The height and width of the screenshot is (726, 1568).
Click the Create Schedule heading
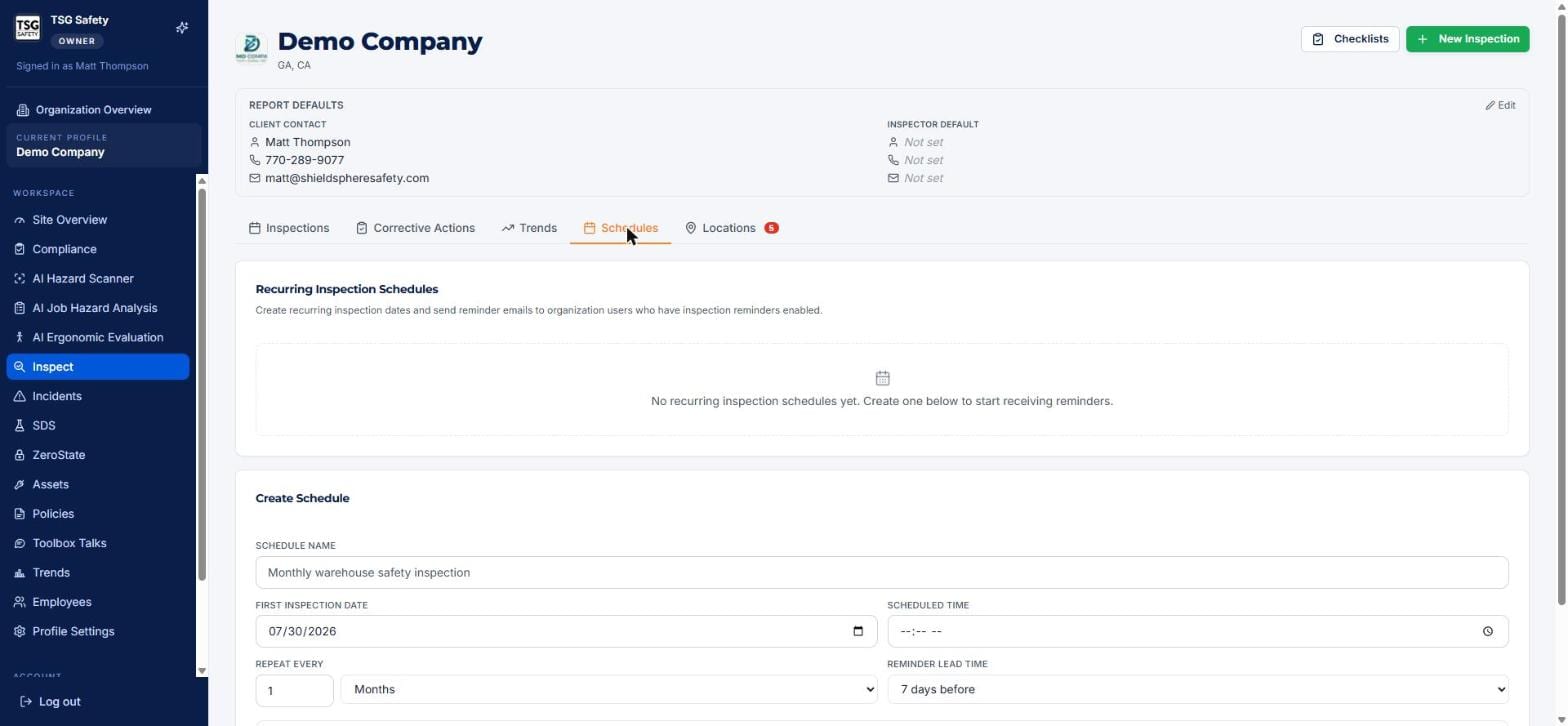click(x=302, y=498)
